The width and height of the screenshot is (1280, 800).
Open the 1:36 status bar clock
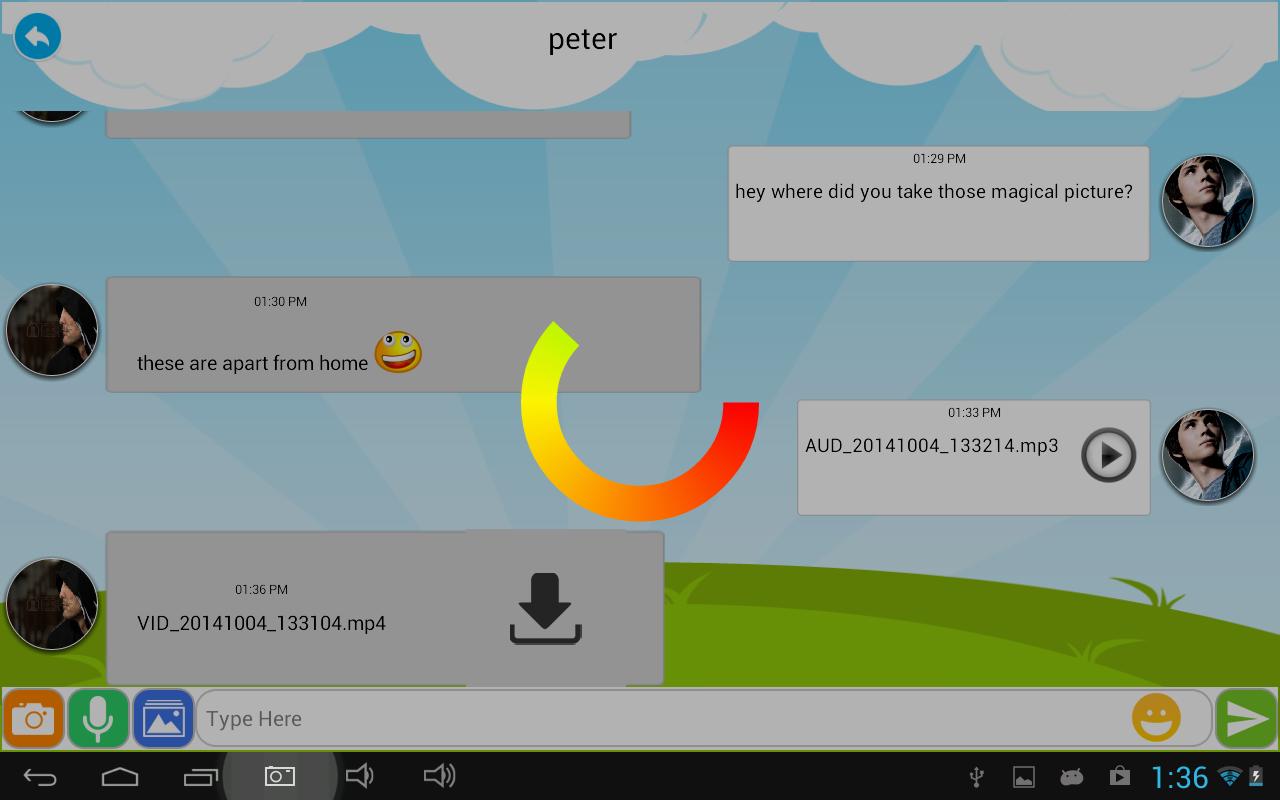1179,777
